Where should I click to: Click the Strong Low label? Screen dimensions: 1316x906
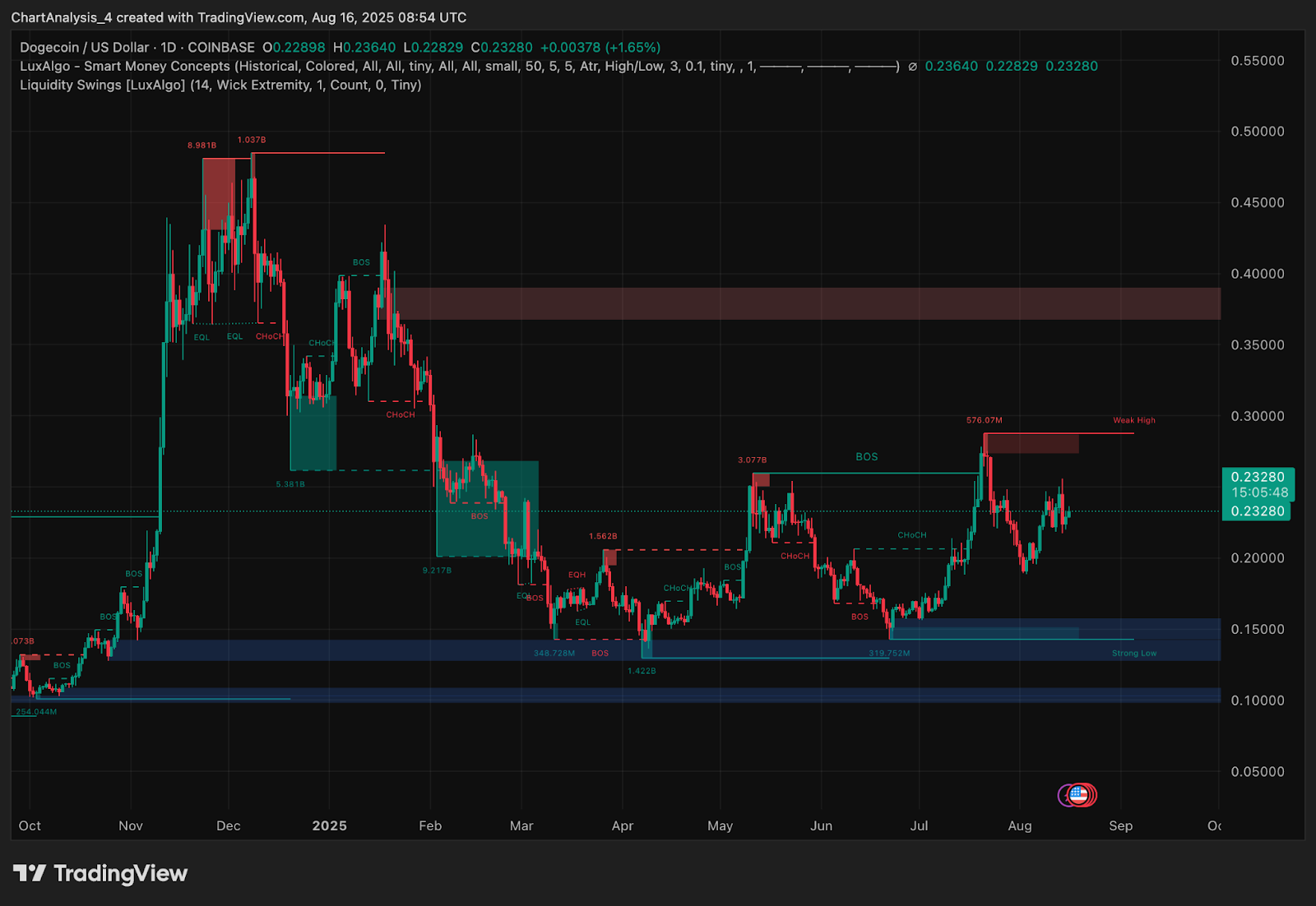click(1133, 653)
